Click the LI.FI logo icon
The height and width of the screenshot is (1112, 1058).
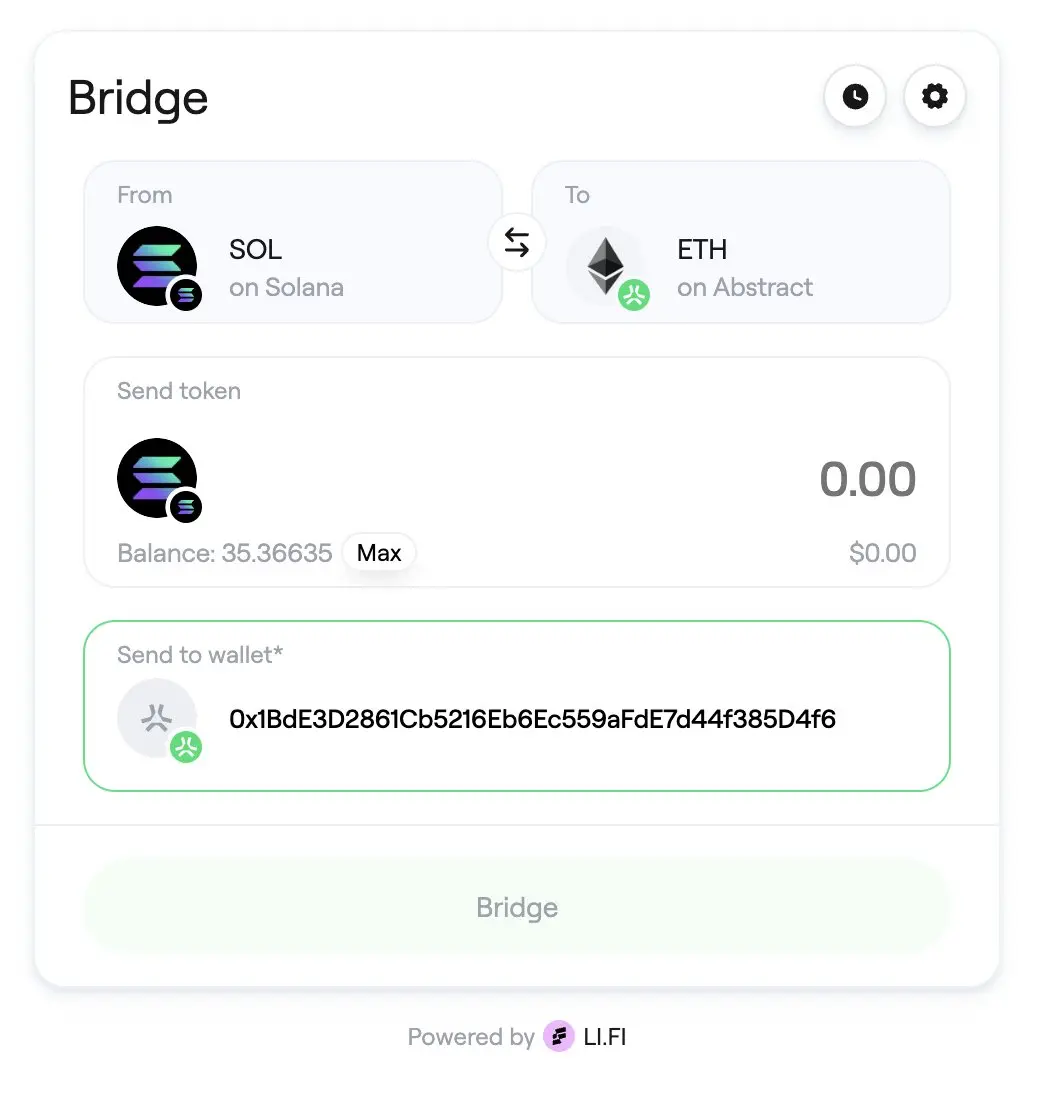559,1036
